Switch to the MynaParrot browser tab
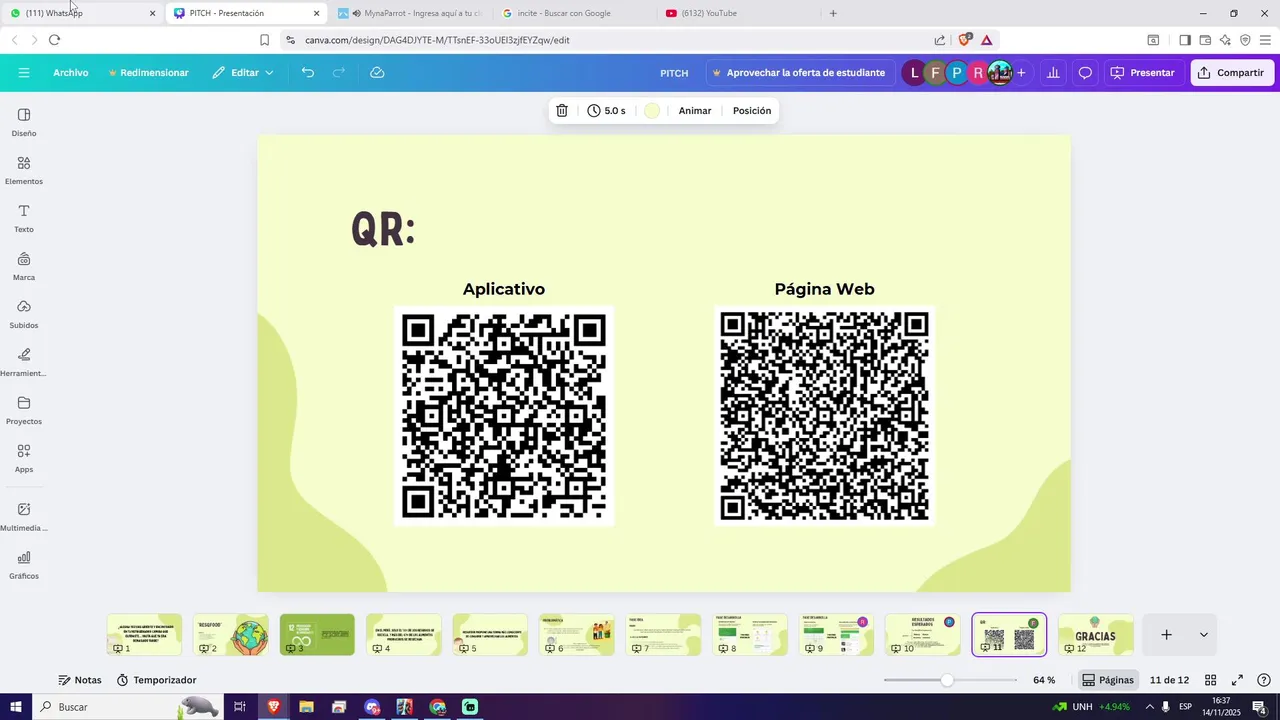1280x720 pixels. pyautogui.click(x=410, y=13)
